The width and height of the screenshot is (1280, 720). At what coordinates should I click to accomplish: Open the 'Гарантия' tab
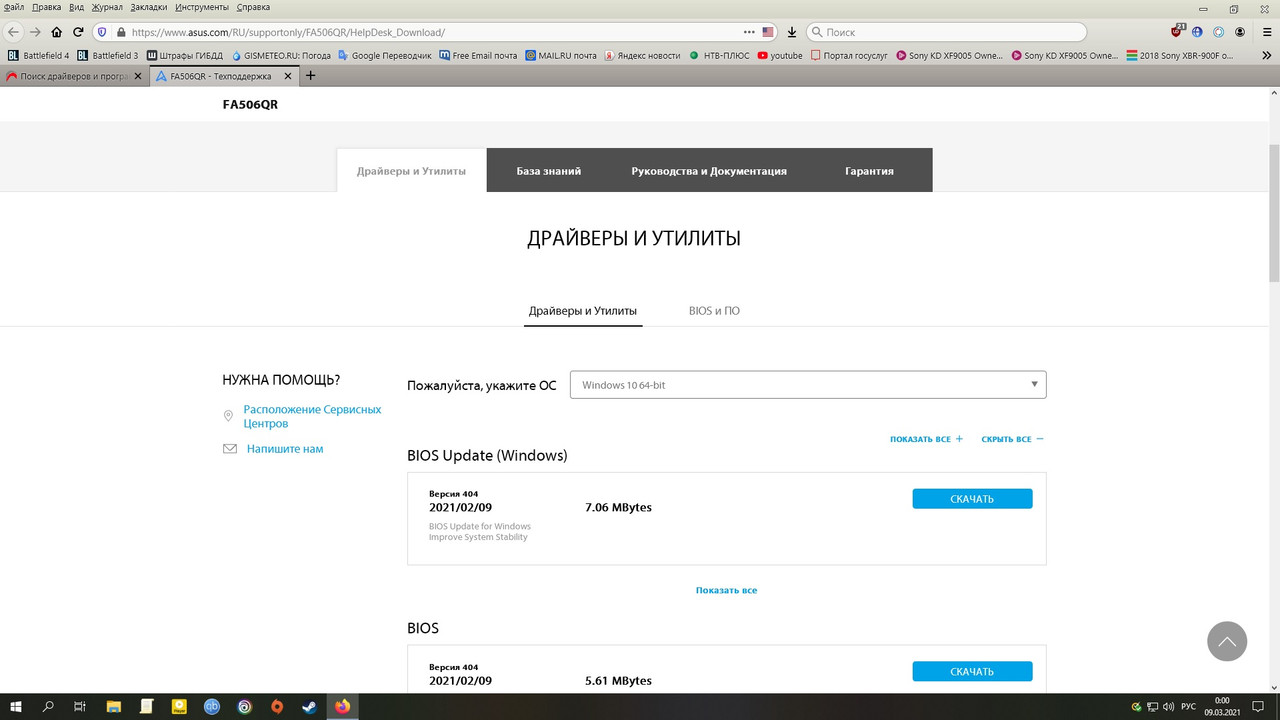[x=869, y=171]
